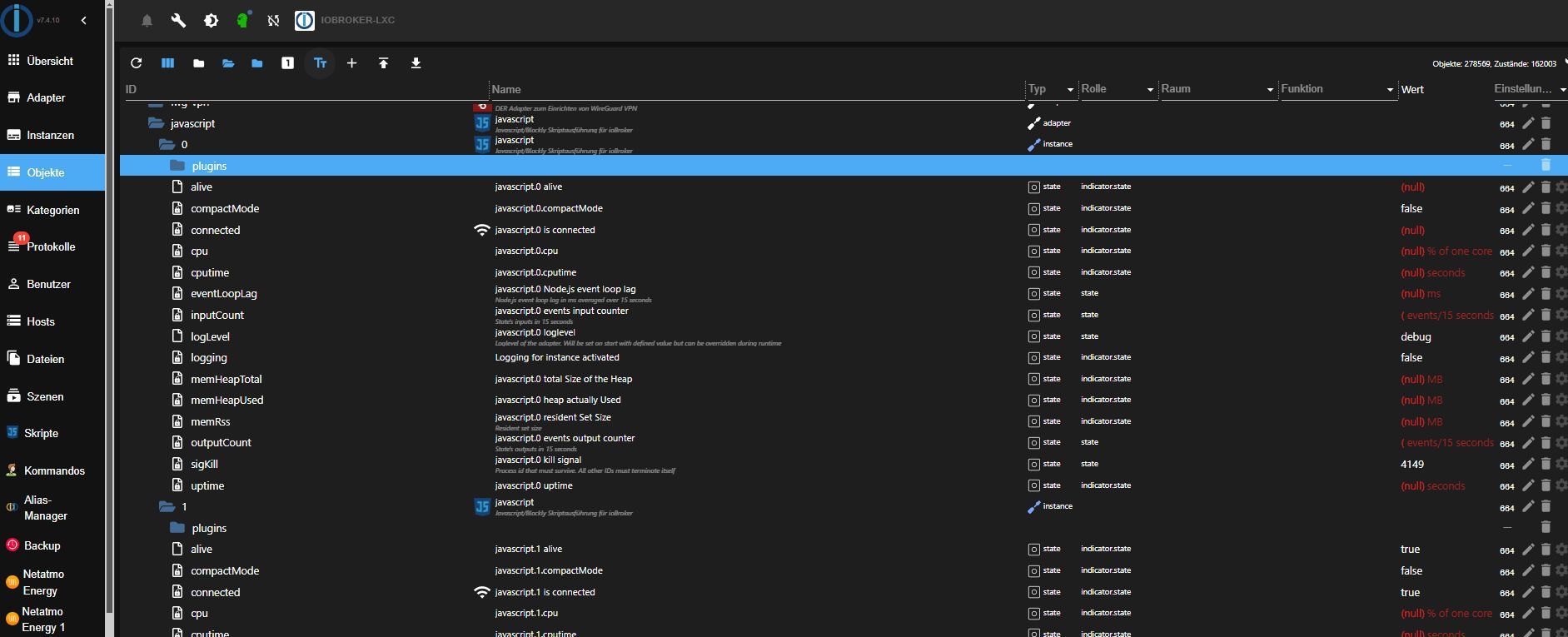Image resolution: width=1568 pixels, height=637 pixels.
Task: Edit the javascript adapter object
Action: (1528, 123)
